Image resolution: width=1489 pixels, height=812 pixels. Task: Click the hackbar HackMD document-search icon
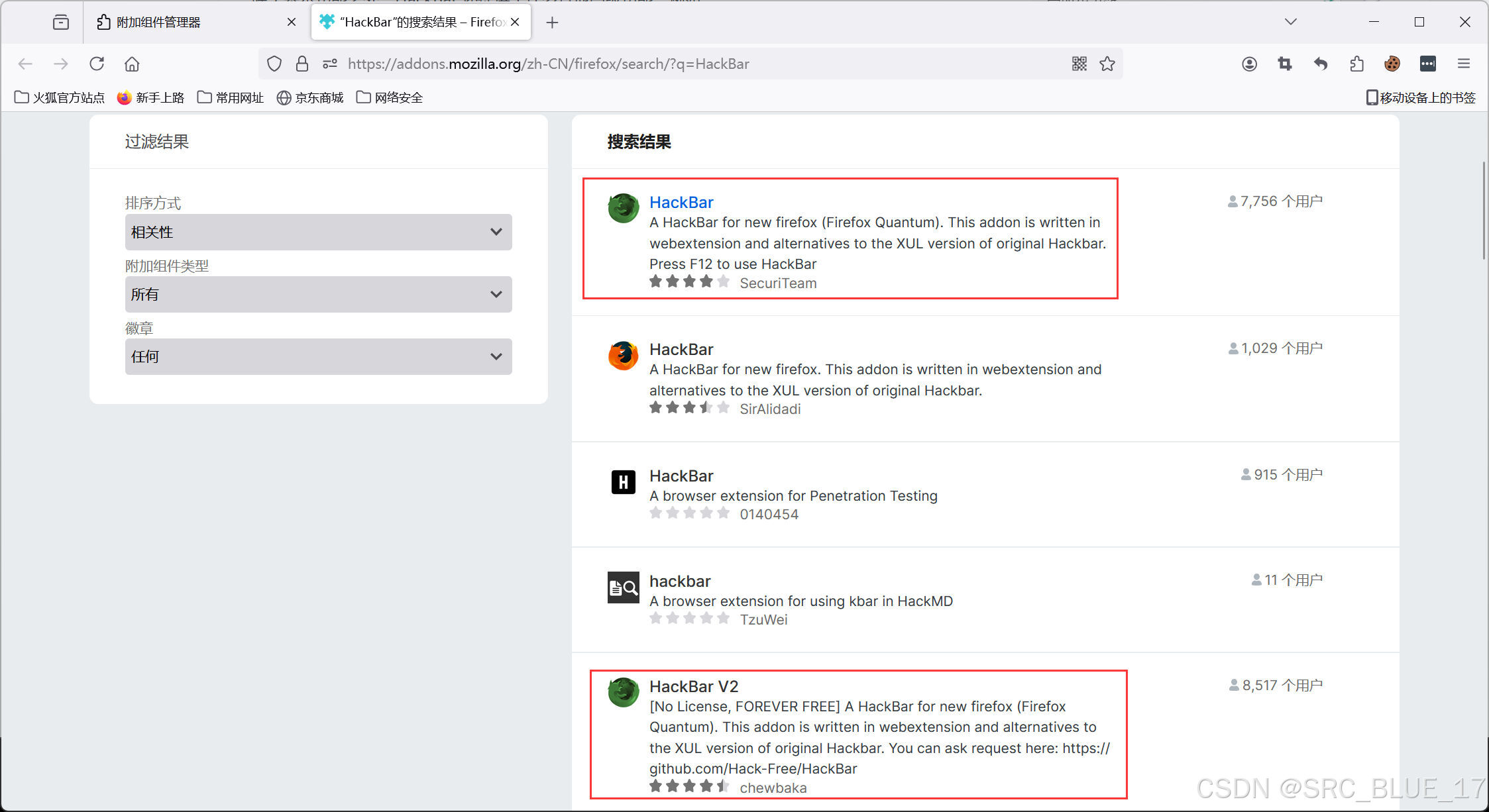coord(623,587)
